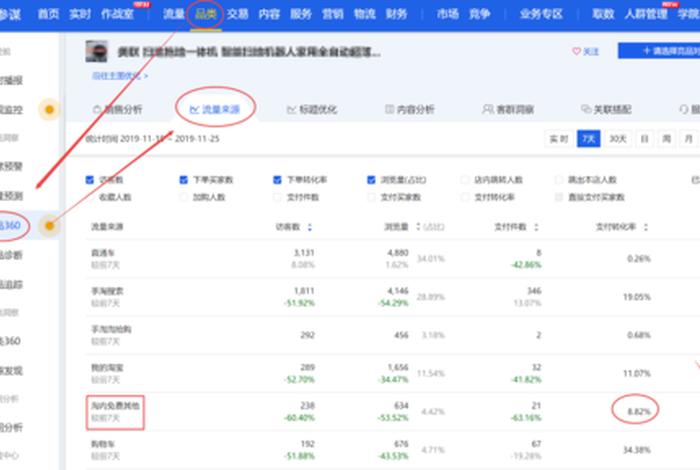
Task: Open the highlighted 360 sidebar item
Action: tap(11, 225)
